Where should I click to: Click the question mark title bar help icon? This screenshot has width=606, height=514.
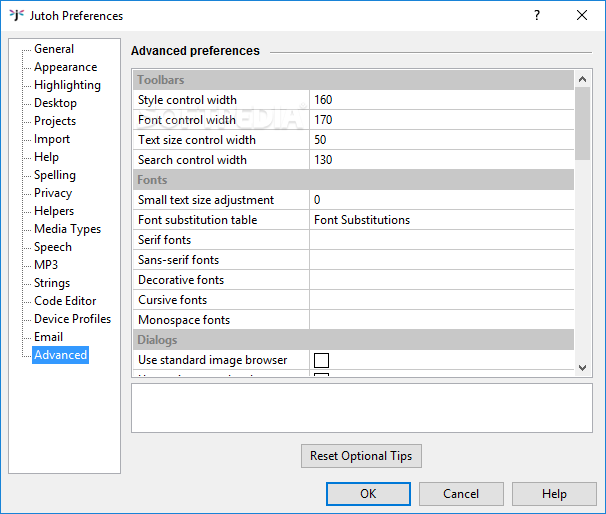click(x=537, y=15)
